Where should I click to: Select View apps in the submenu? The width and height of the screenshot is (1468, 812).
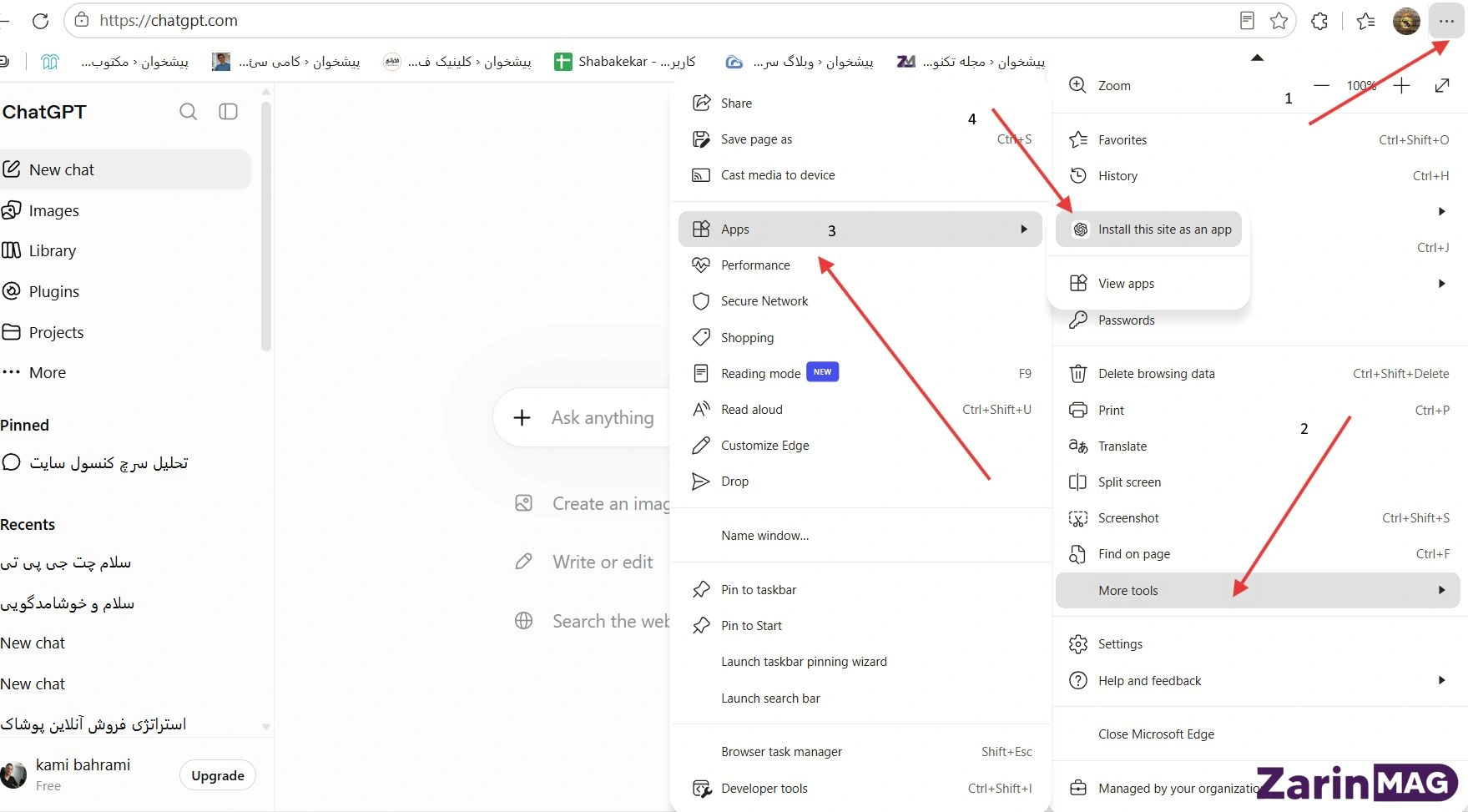point(1149,284)
